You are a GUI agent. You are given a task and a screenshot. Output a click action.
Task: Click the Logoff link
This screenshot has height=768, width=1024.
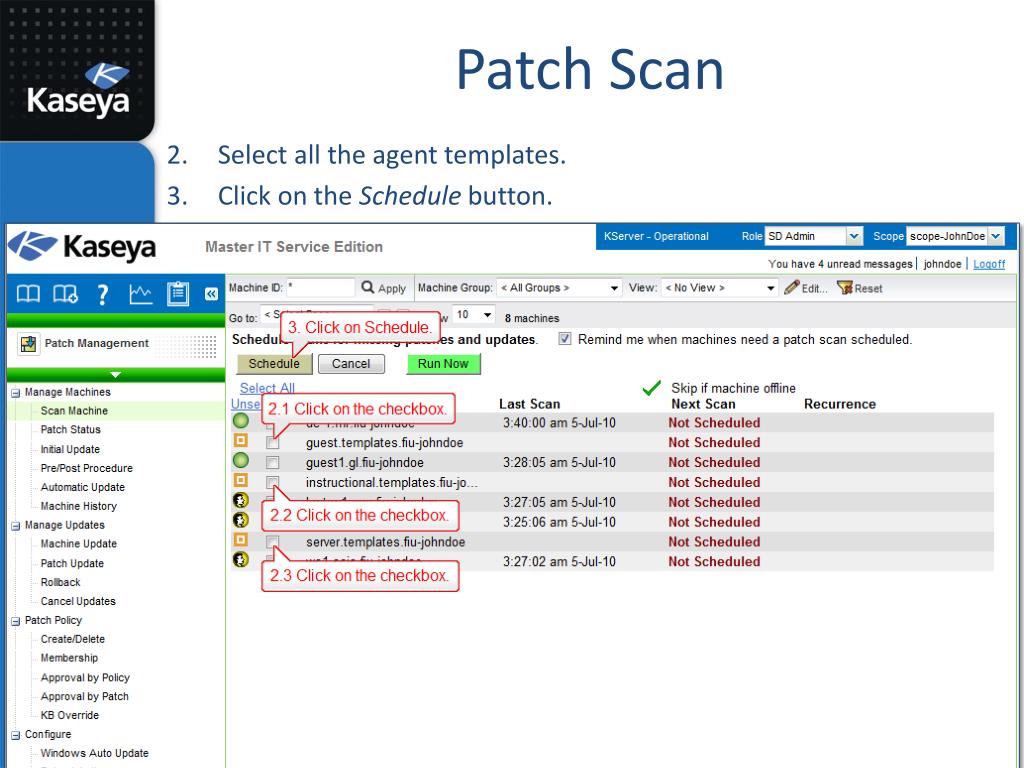[989, 264]
